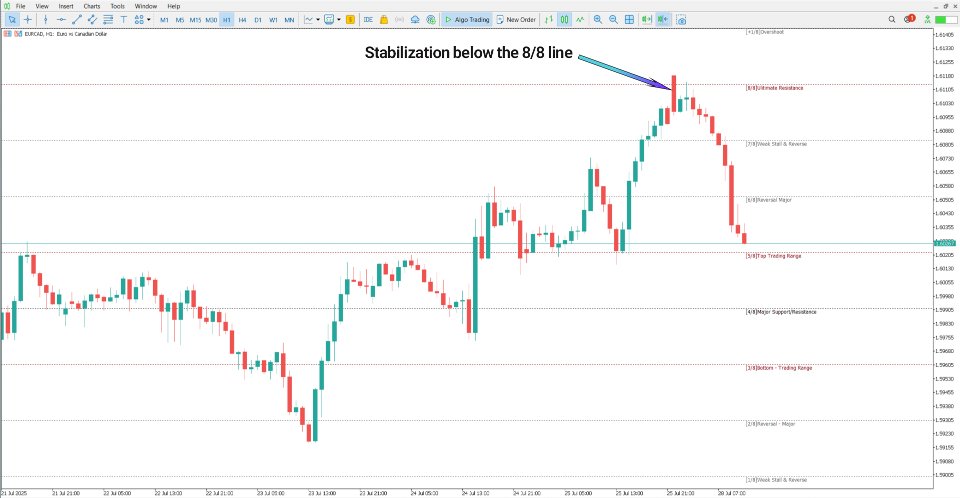Viewport: 960px width, 498px height.
Task: Click the [6/8] Reversal Major label
Action: coord(769,200)
